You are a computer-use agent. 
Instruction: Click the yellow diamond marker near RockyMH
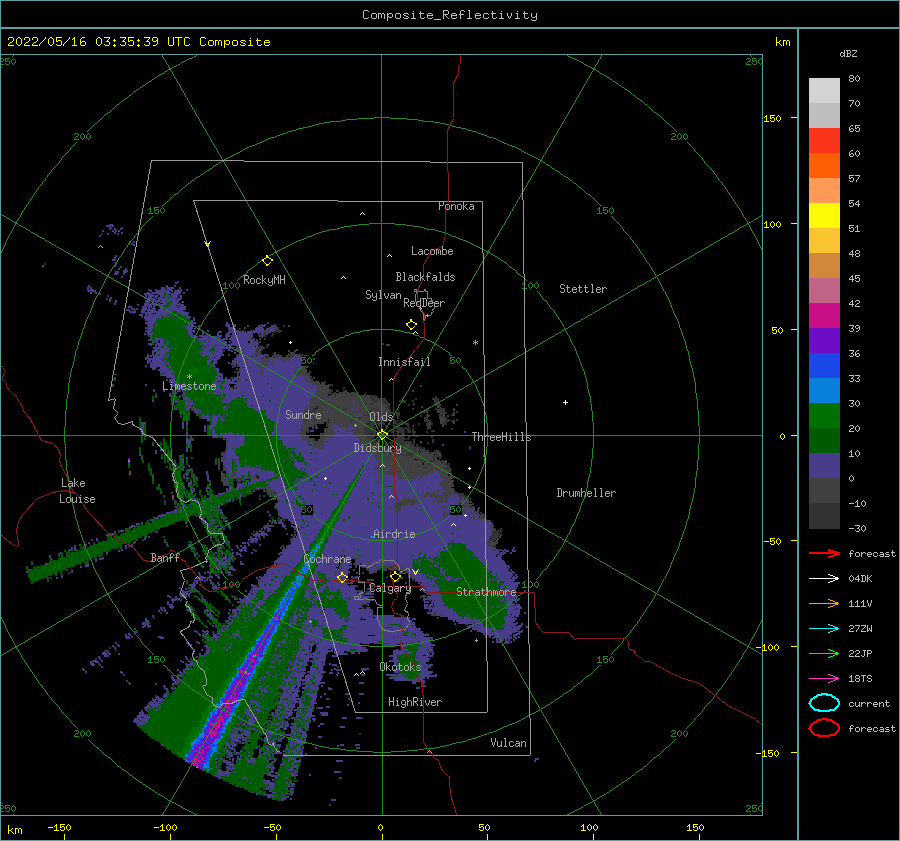(267, 261)
